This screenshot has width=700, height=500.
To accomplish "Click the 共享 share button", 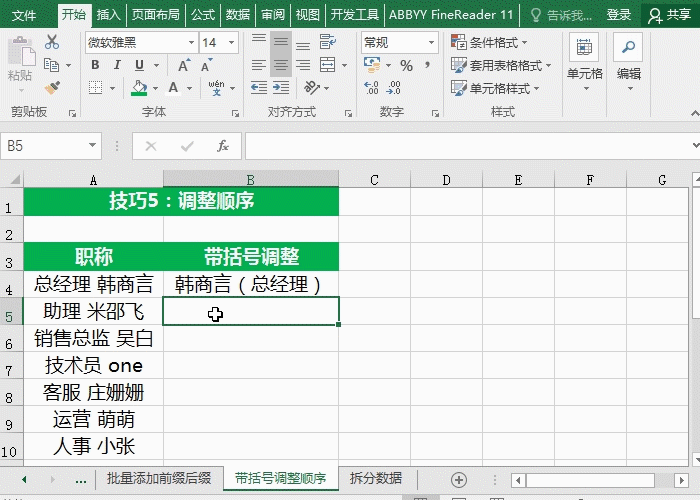I will [670, 15].
